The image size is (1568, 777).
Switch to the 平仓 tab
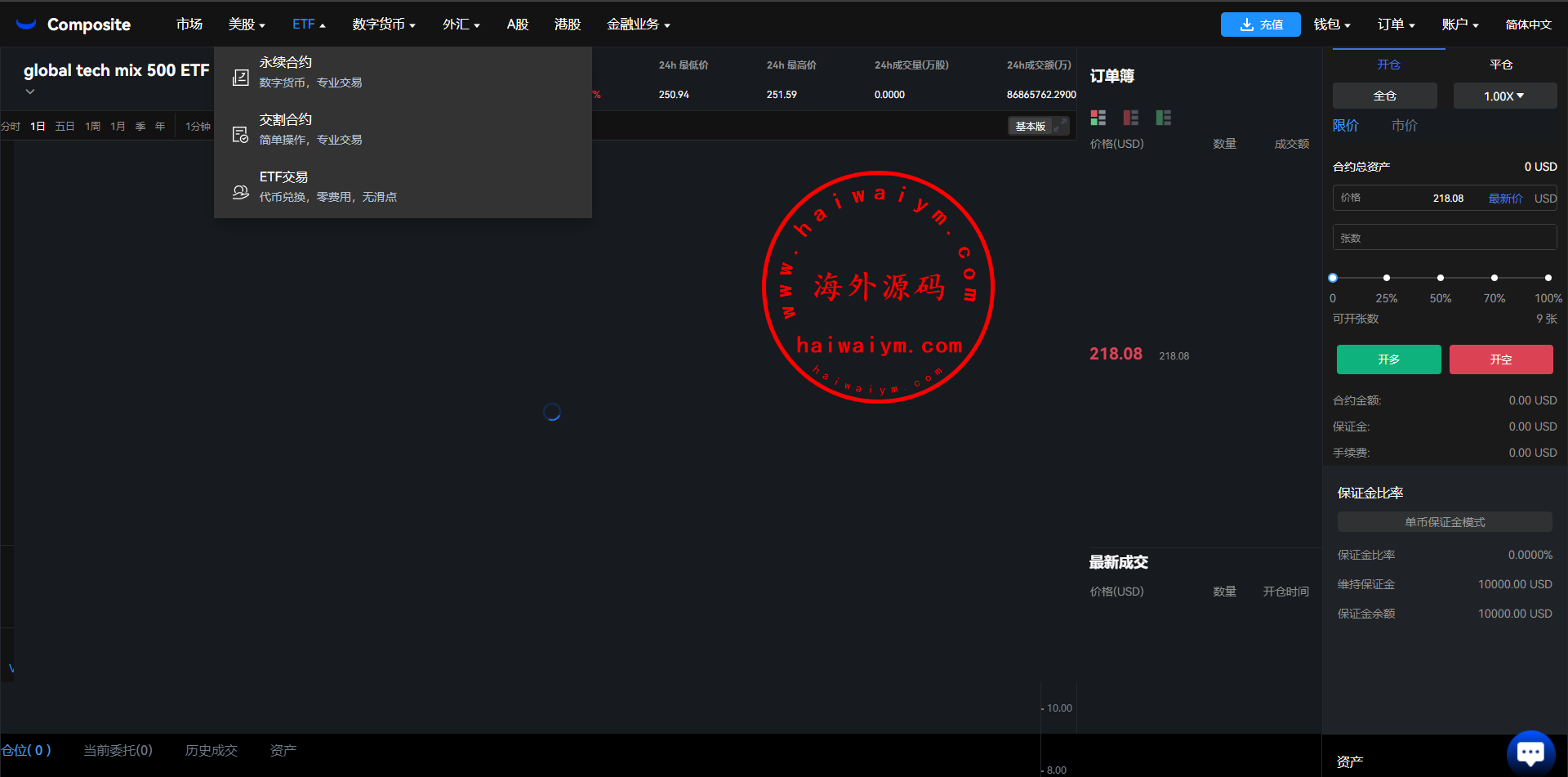tap(1500, 65)
